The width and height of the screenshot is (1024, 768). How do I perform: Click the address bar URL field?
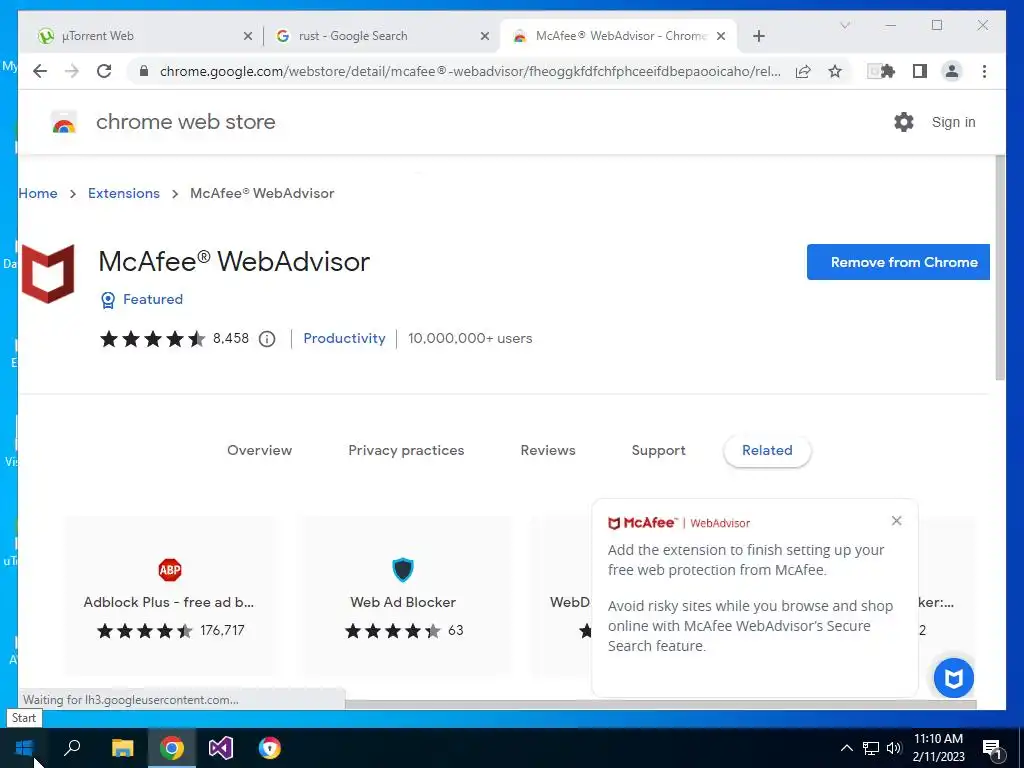coord(470,71)
